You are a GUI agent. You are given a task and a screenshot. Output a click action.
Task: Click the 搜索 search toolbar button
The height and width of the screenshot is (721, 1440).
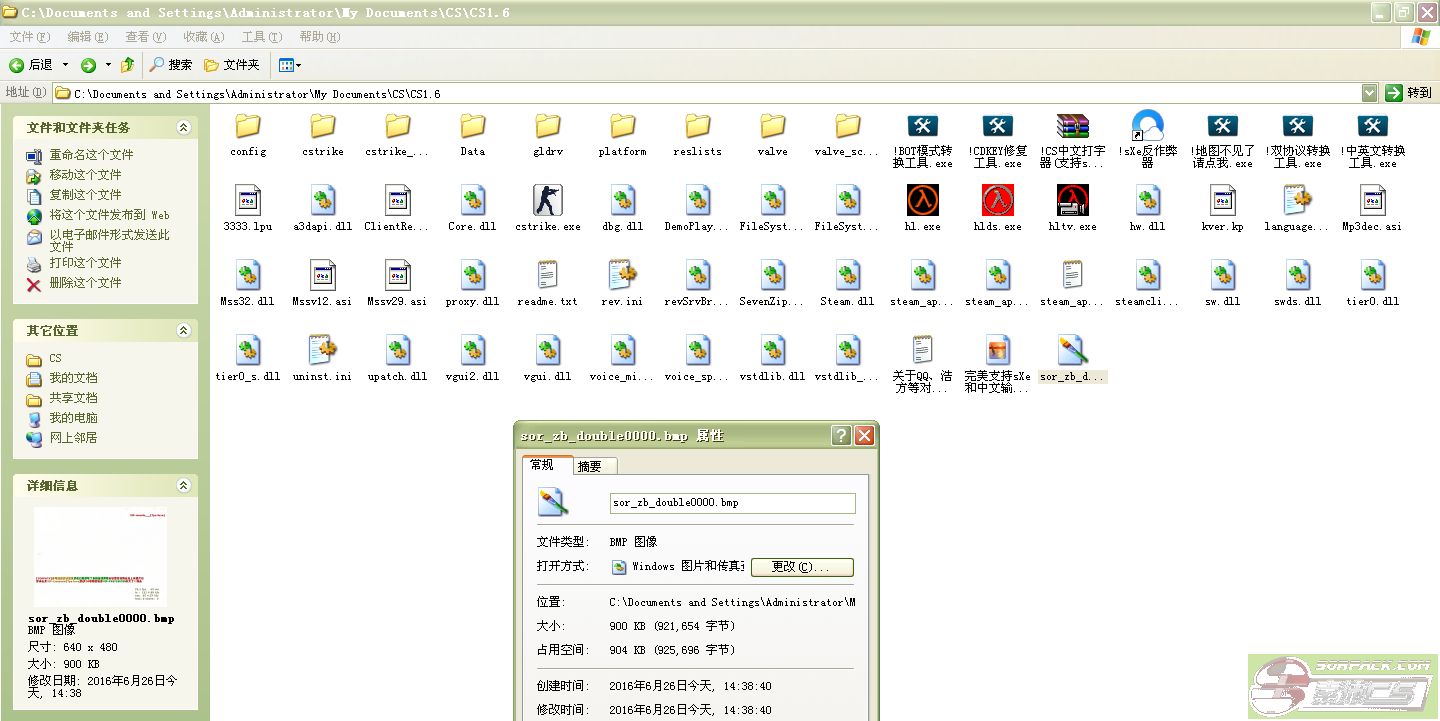(x=171, y=65)
